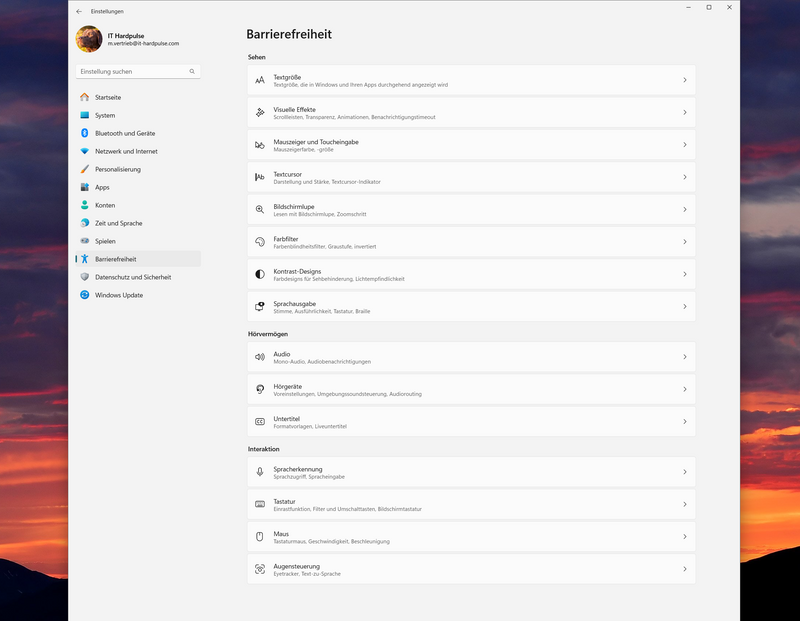The image size is (800, 621).
Task: Click the Tastatur keyboard icon
Action: 260,504
